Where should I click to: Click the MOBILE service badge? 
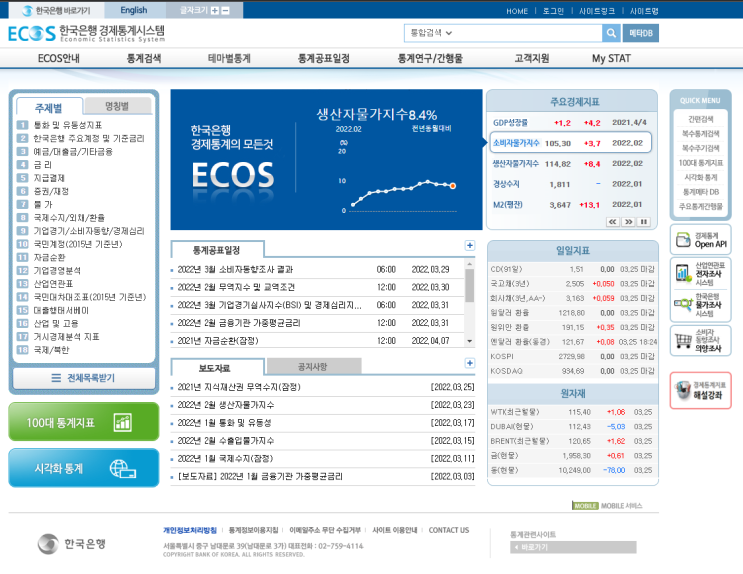pos(586,506)
